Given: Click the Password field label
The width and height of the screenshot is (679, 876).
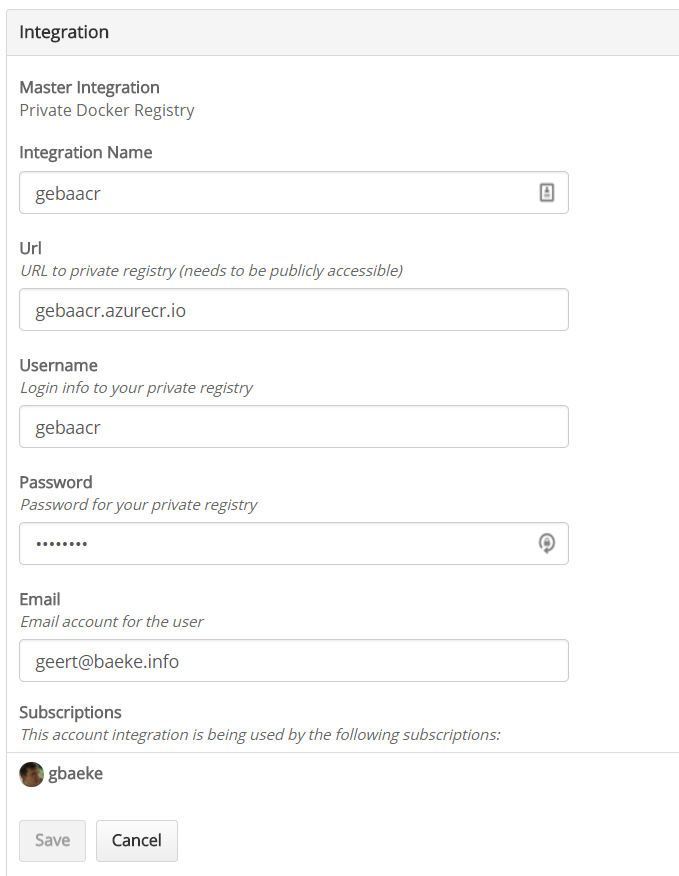Looking at the screenshot, I should tap(56, 482).
